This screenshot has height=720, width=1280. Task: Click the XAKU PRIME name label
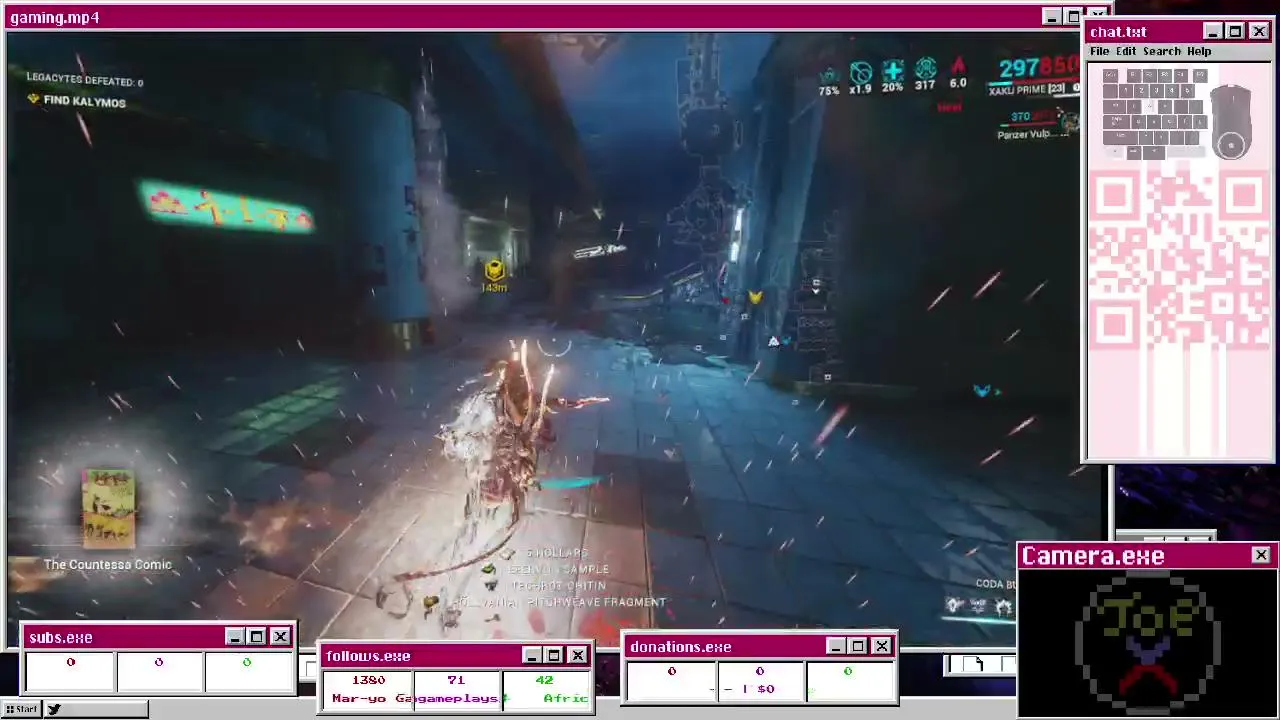tap(1016, 90)
